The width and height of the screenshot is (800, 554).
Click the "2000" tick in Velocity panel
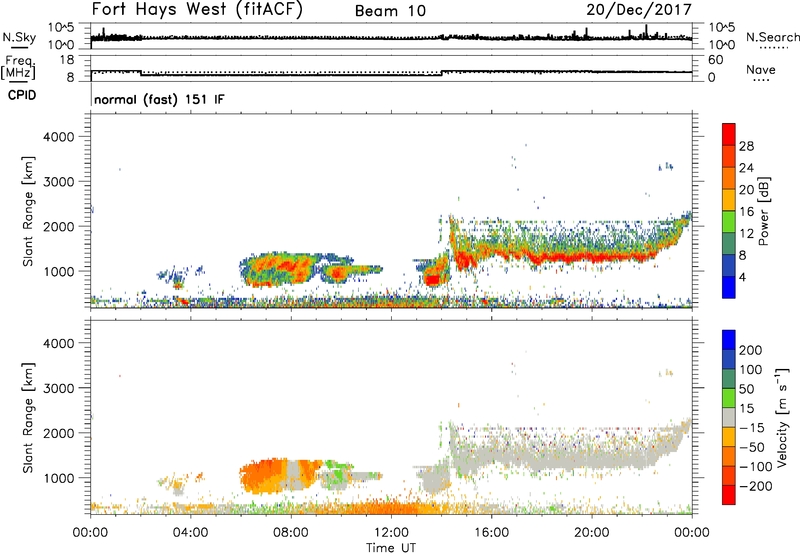point(58,433)
